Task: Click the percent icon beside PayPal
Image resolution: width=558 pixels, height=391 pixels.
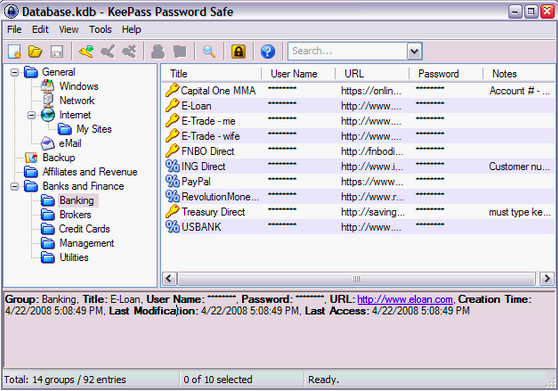Action: pyautogui.click(x=172, y=181)
